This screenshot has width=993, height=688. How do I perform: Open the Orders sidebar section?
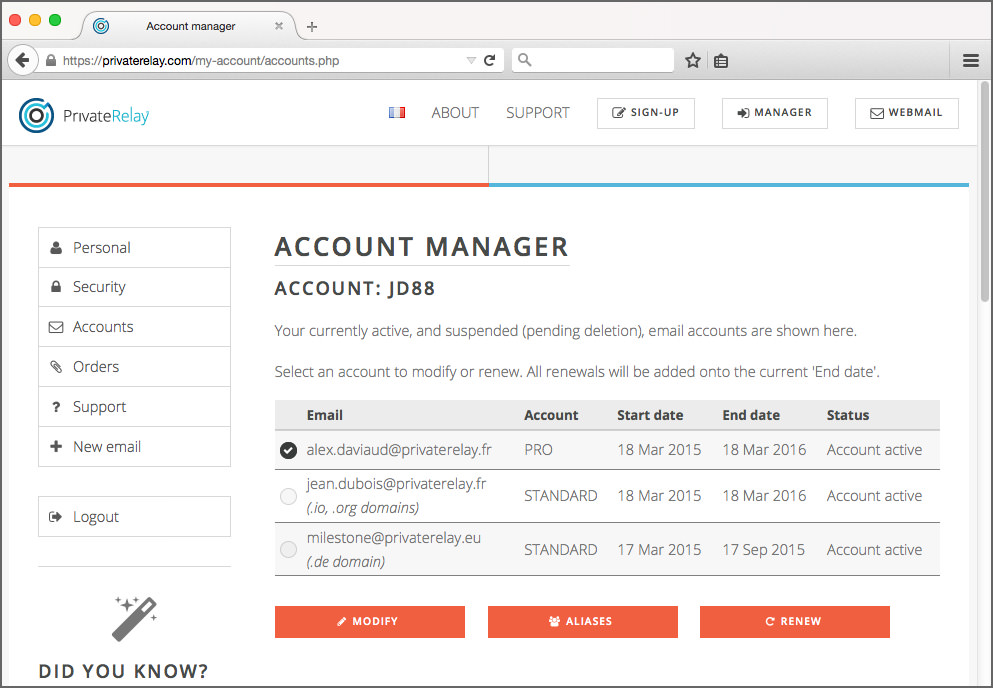click(x=134, y=367)
